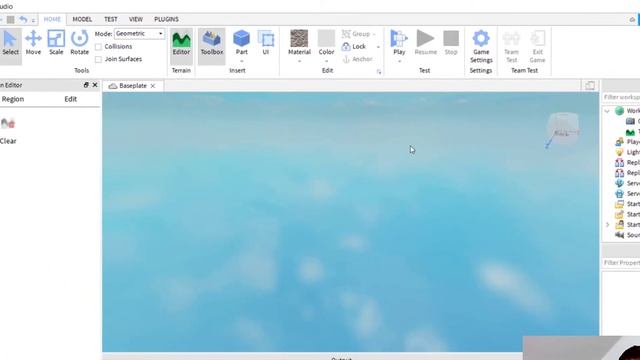Close the Terrain Editor panel
The image size is (640, 360).
(x=95, y=85)
